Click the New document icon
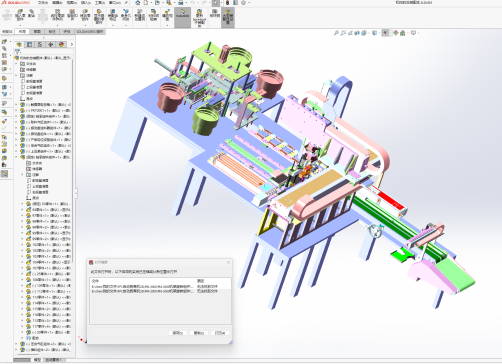Screen dimensions: 502x364 point(146,3)
